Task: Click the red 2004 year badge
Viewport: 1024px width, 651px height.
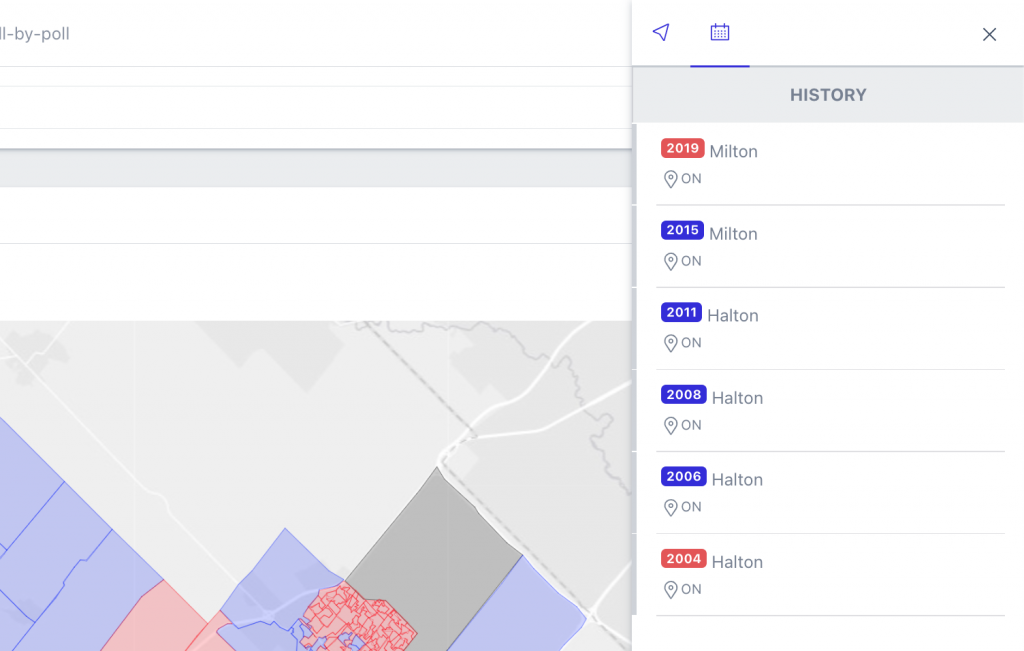Action: tap(684, 559)
